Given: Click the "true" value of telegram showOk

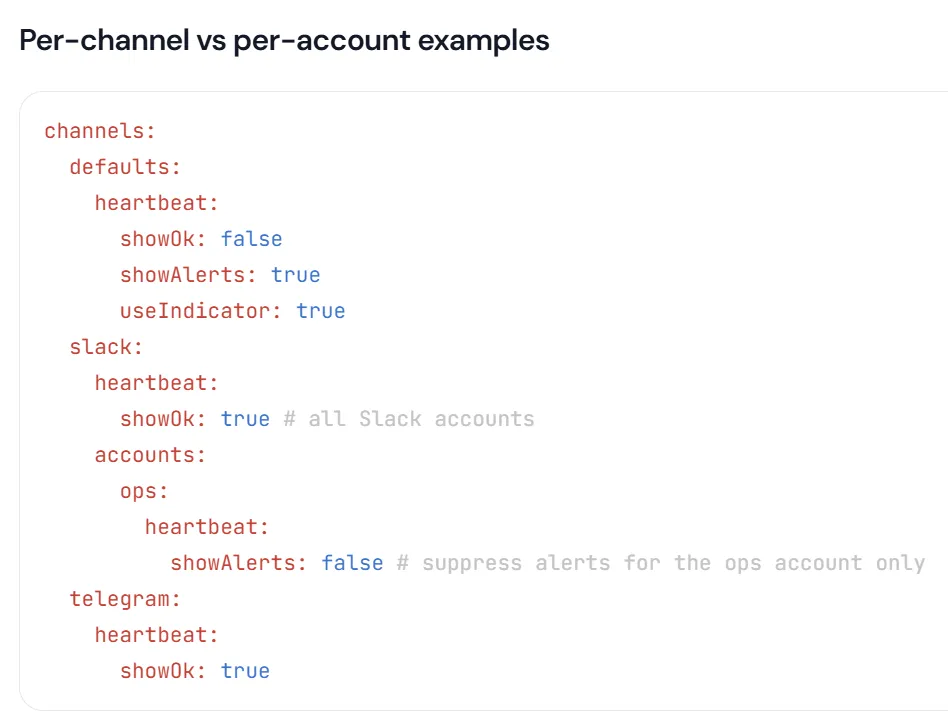Looking at the screenshot, I should point(245,671).
